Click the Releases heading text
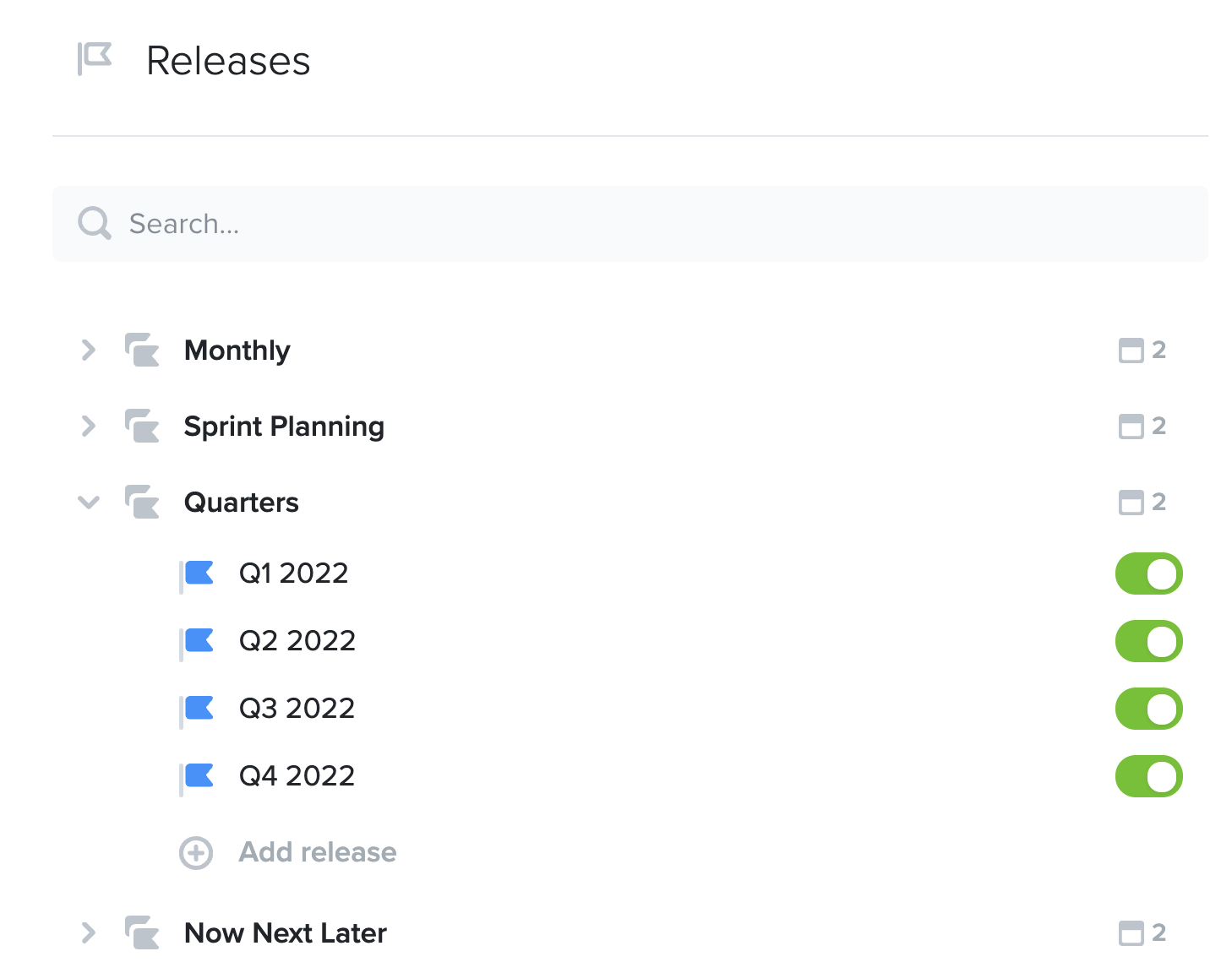The width and height of the screenshot is (1232, 973). click(228, 61)
